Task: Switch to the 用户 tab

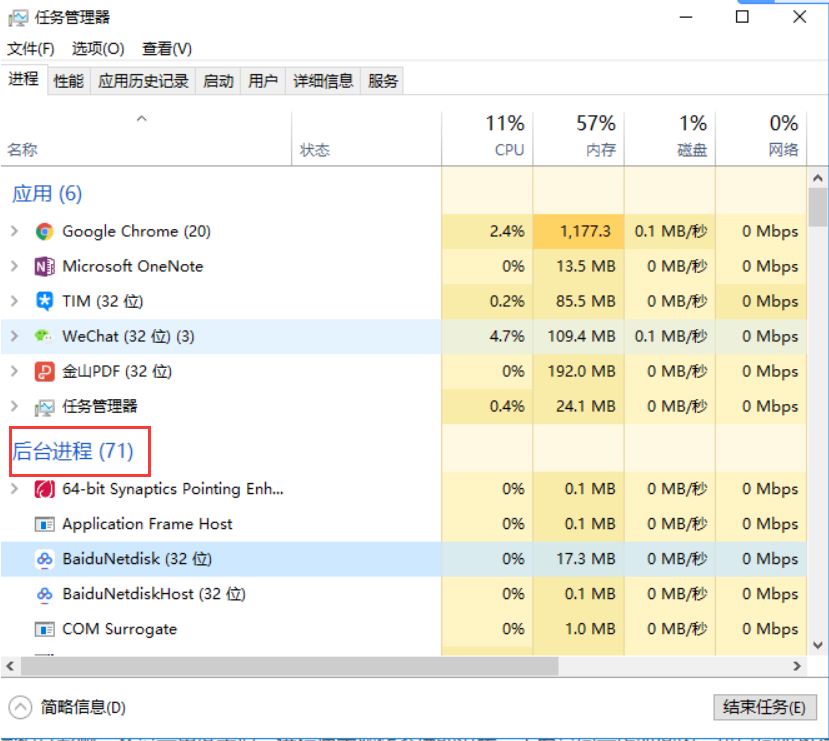Action: pos(263,81)
